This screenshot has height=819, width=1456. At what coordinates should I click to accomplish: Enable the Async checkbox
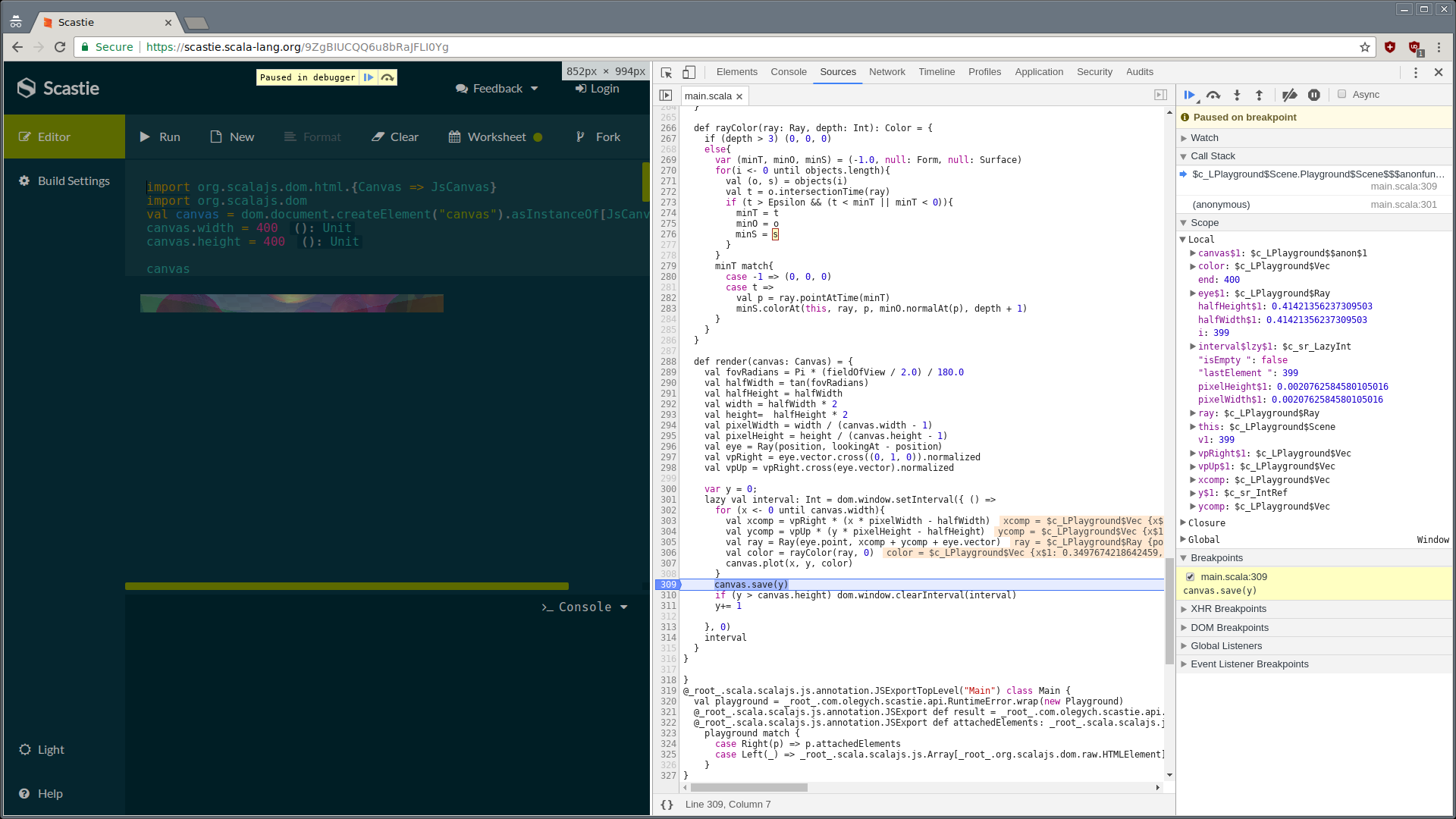1342,94
